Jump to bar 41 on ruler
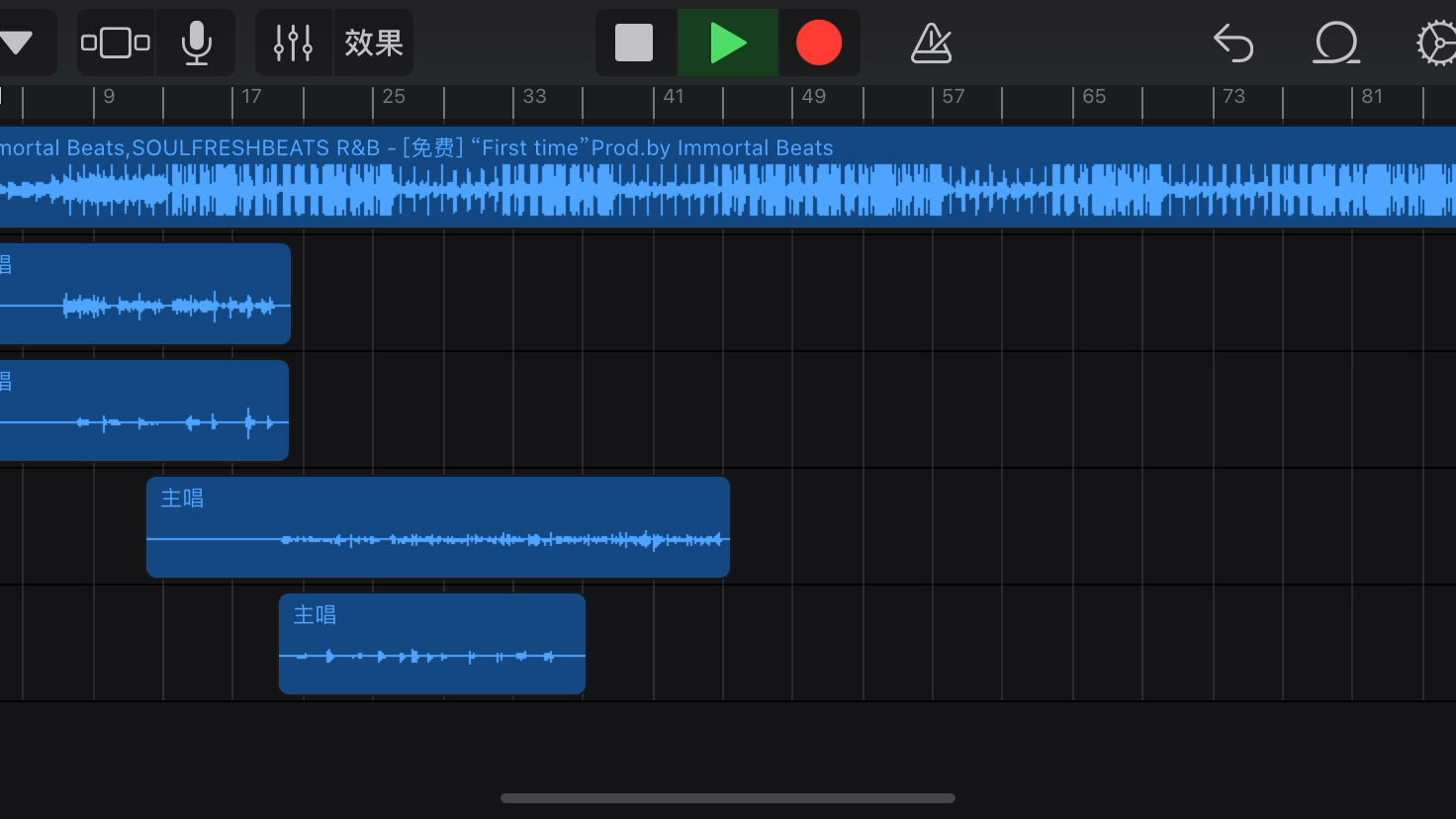The height and width of the screenshot is (819, 1456). coord(674,97)
